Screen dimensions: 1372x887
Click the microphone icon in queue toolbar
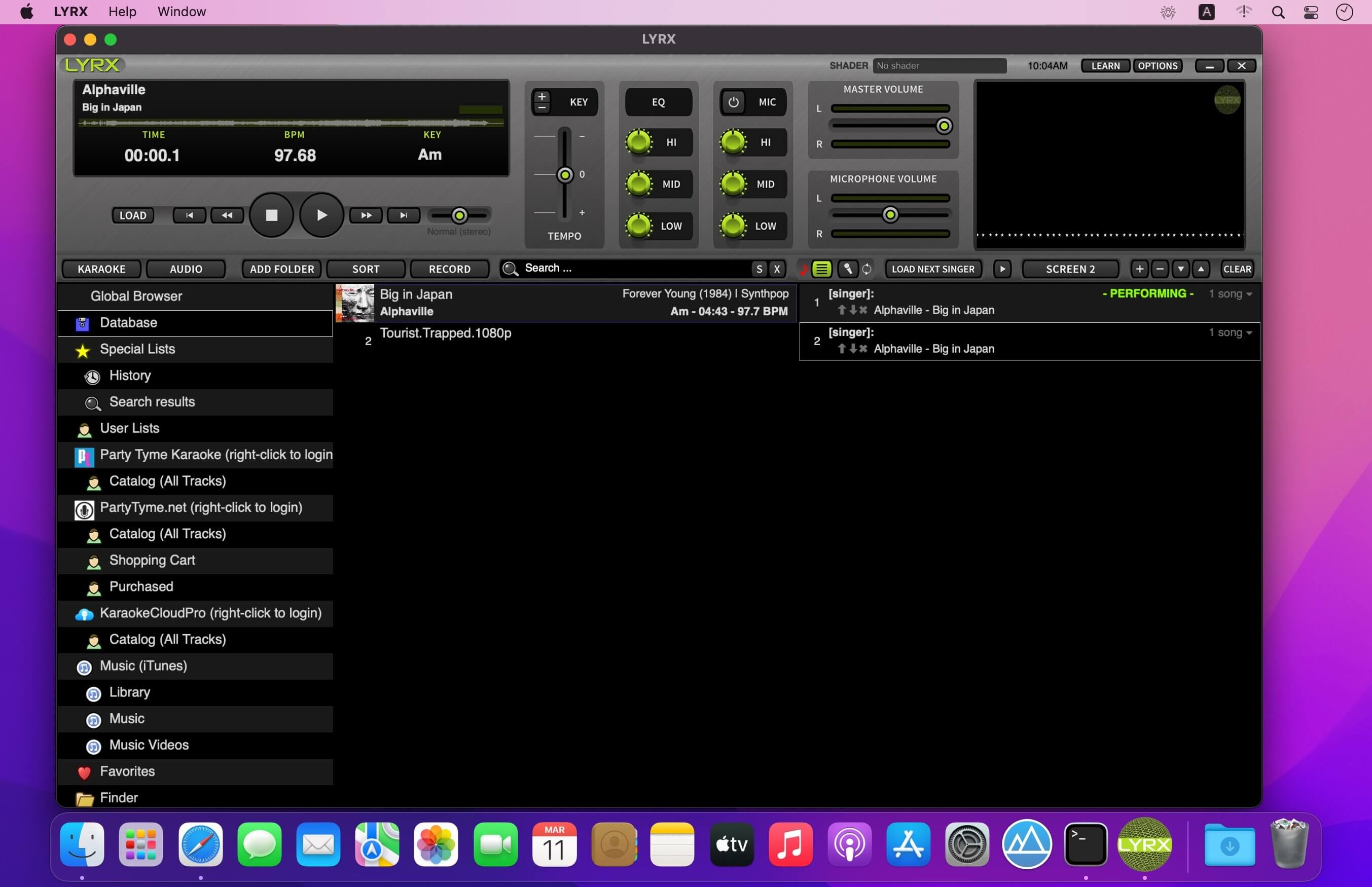click(x=847, y=269)
